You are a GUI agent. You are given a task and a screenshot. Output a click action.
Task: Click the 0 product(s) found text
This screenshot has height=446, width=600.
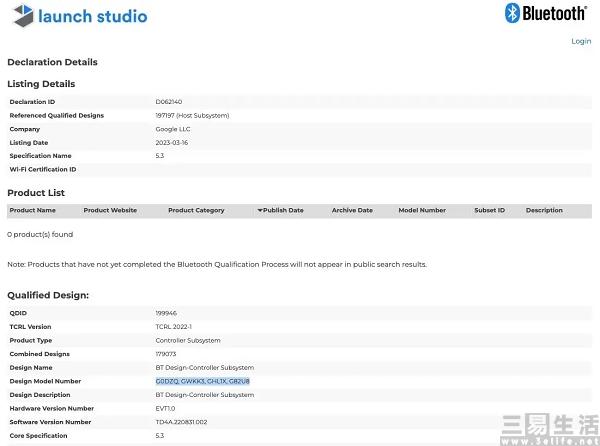coord(40,234)
